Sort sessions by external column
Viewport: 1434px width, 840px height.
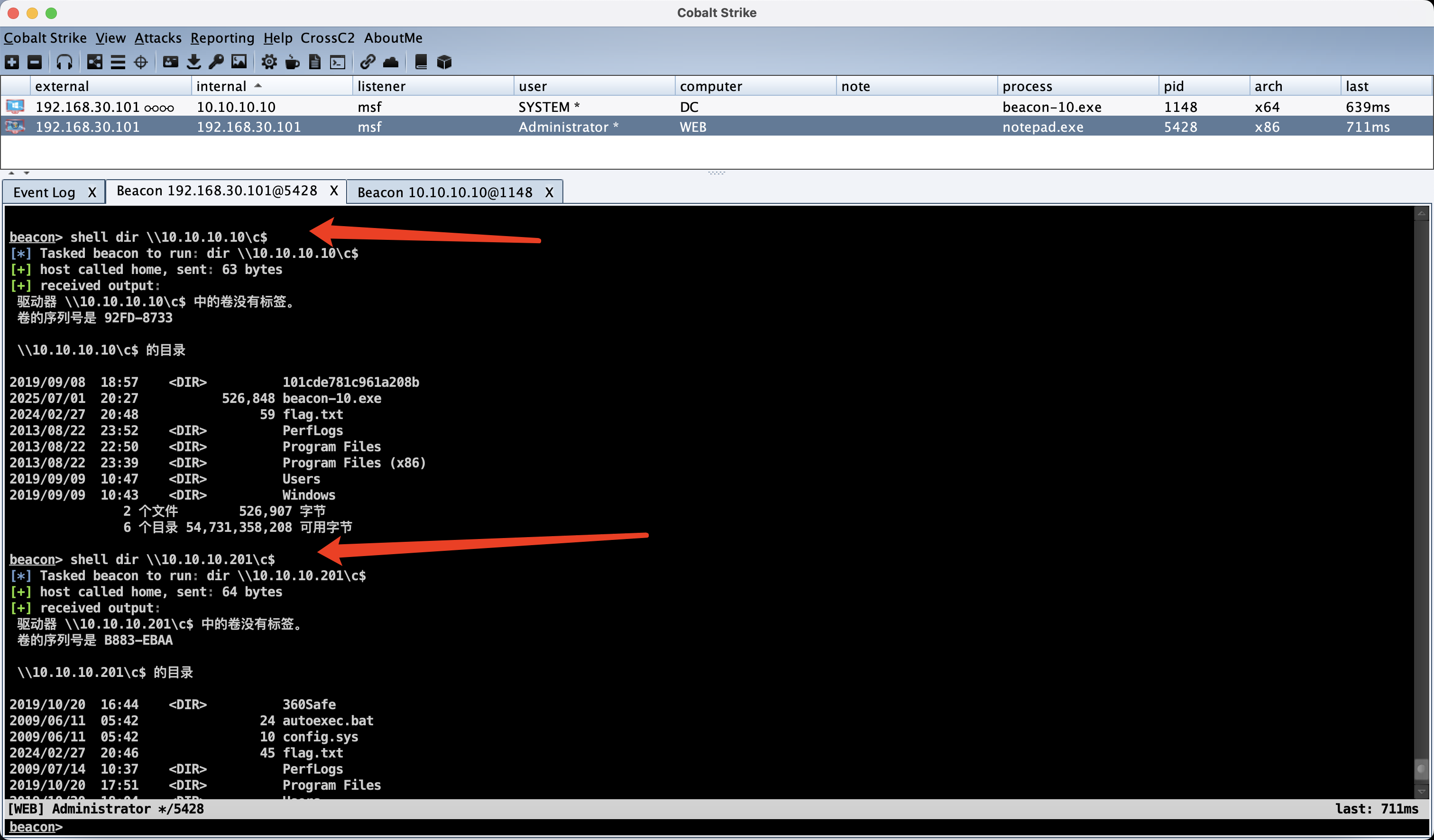point(111,86)
